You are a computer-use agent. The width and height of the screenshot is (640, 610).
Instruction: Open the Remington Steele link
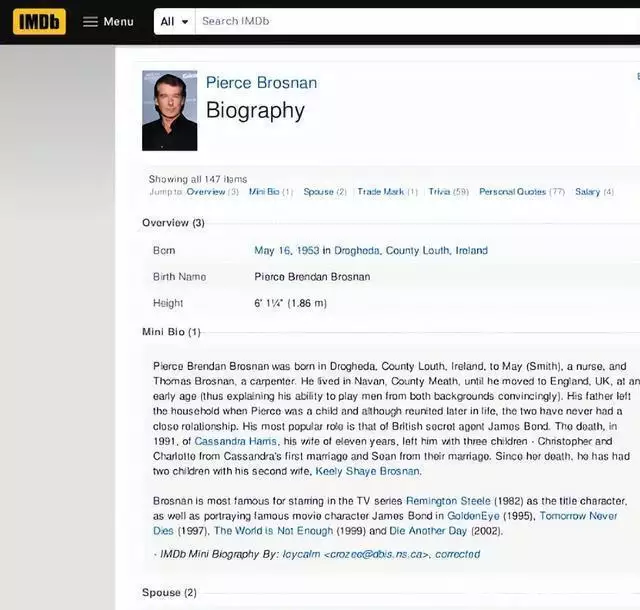click(448, 501)
